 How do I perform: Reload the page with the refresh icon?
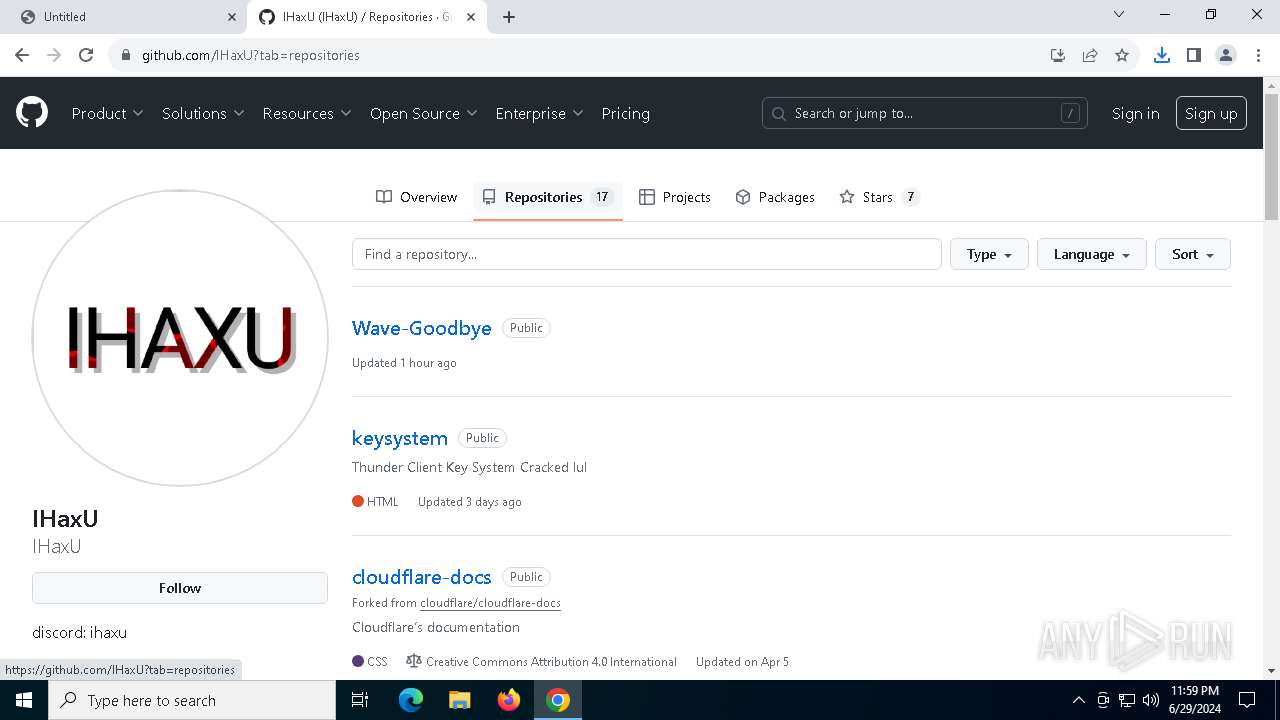86,55
